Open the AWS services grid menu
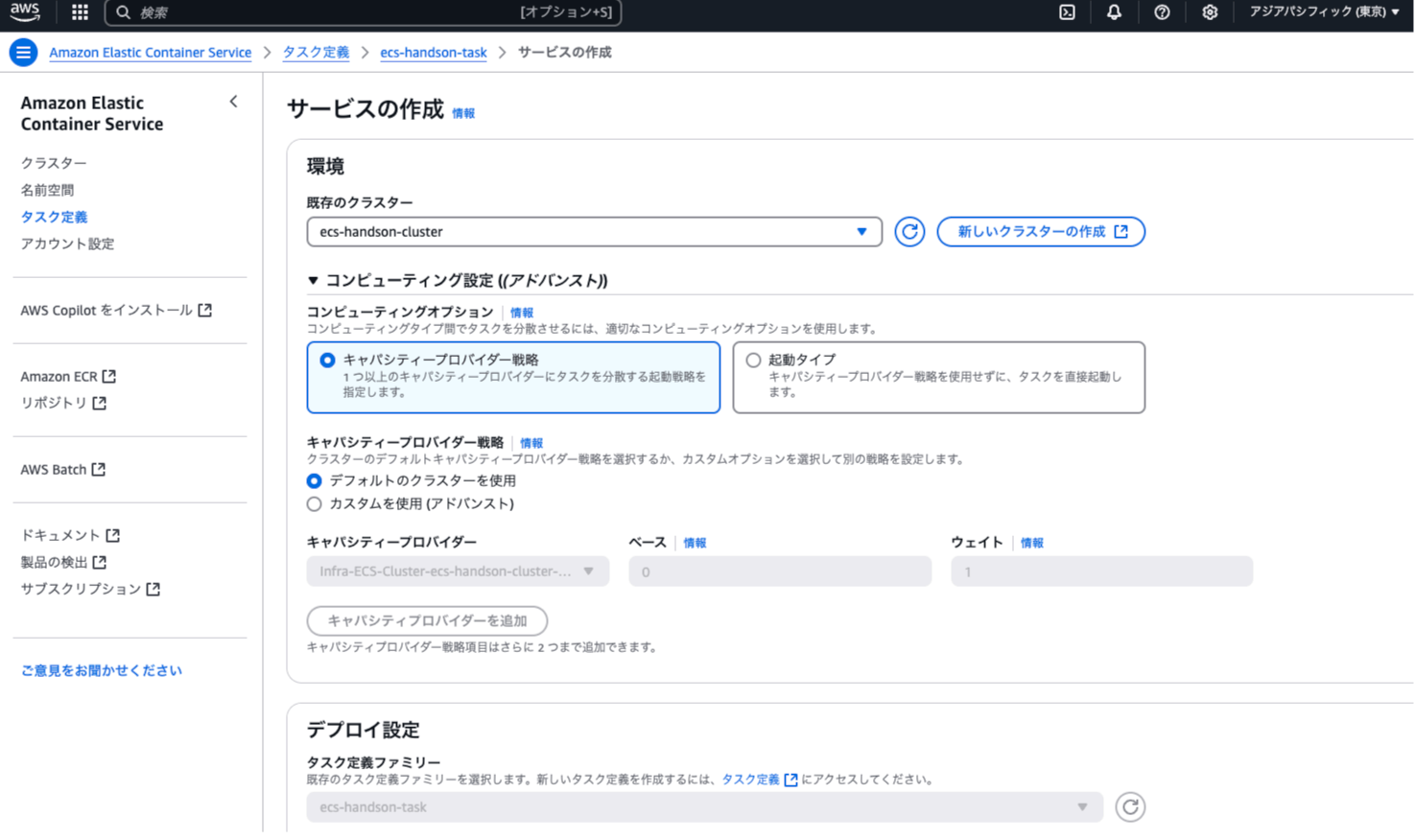Image resolution: width=1415 pixels, height=840 pixels. click(79, 12)
